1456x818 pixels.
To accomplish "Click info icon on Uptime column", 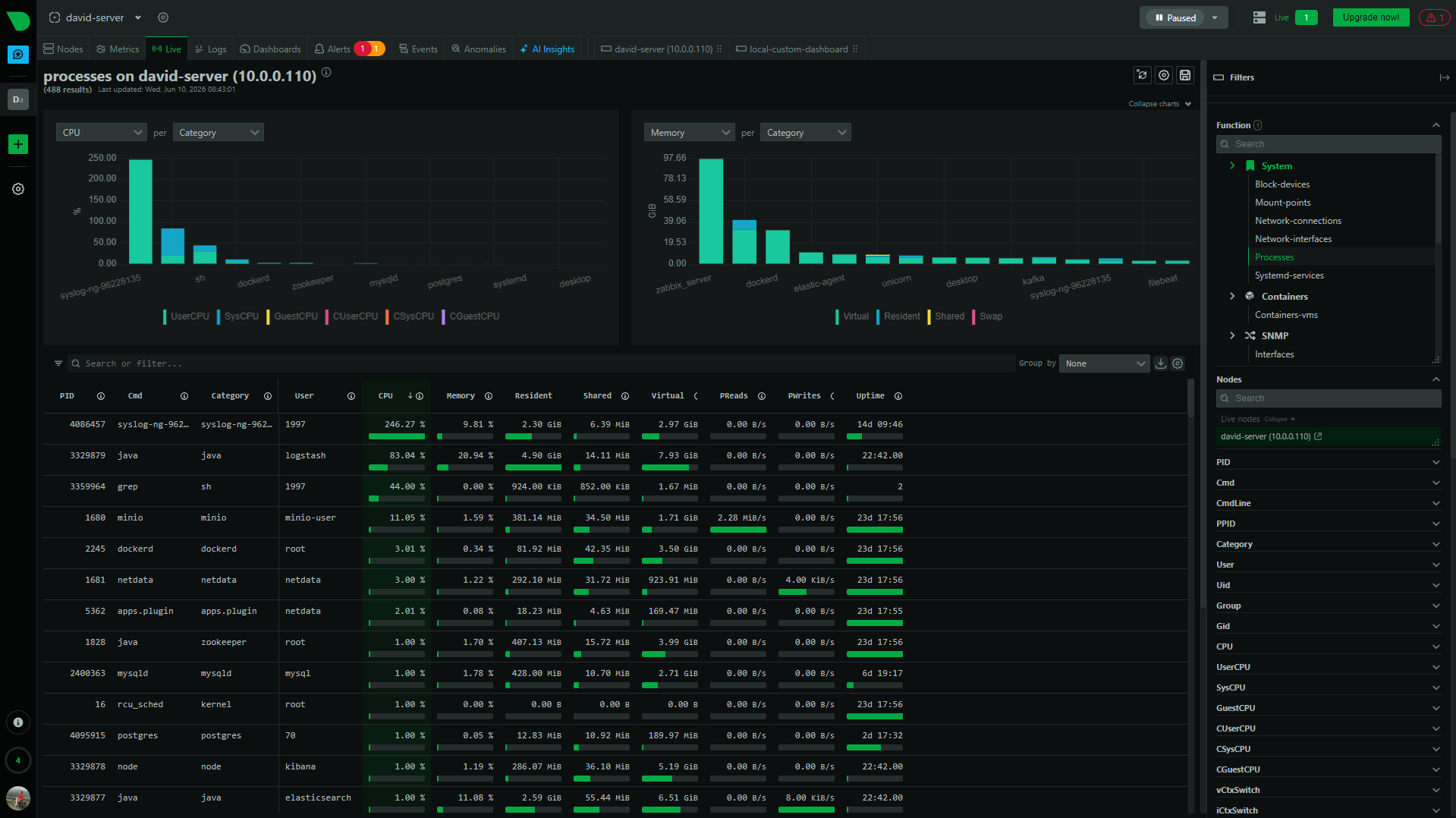I will pyautogui.click(x=898, y=396).
